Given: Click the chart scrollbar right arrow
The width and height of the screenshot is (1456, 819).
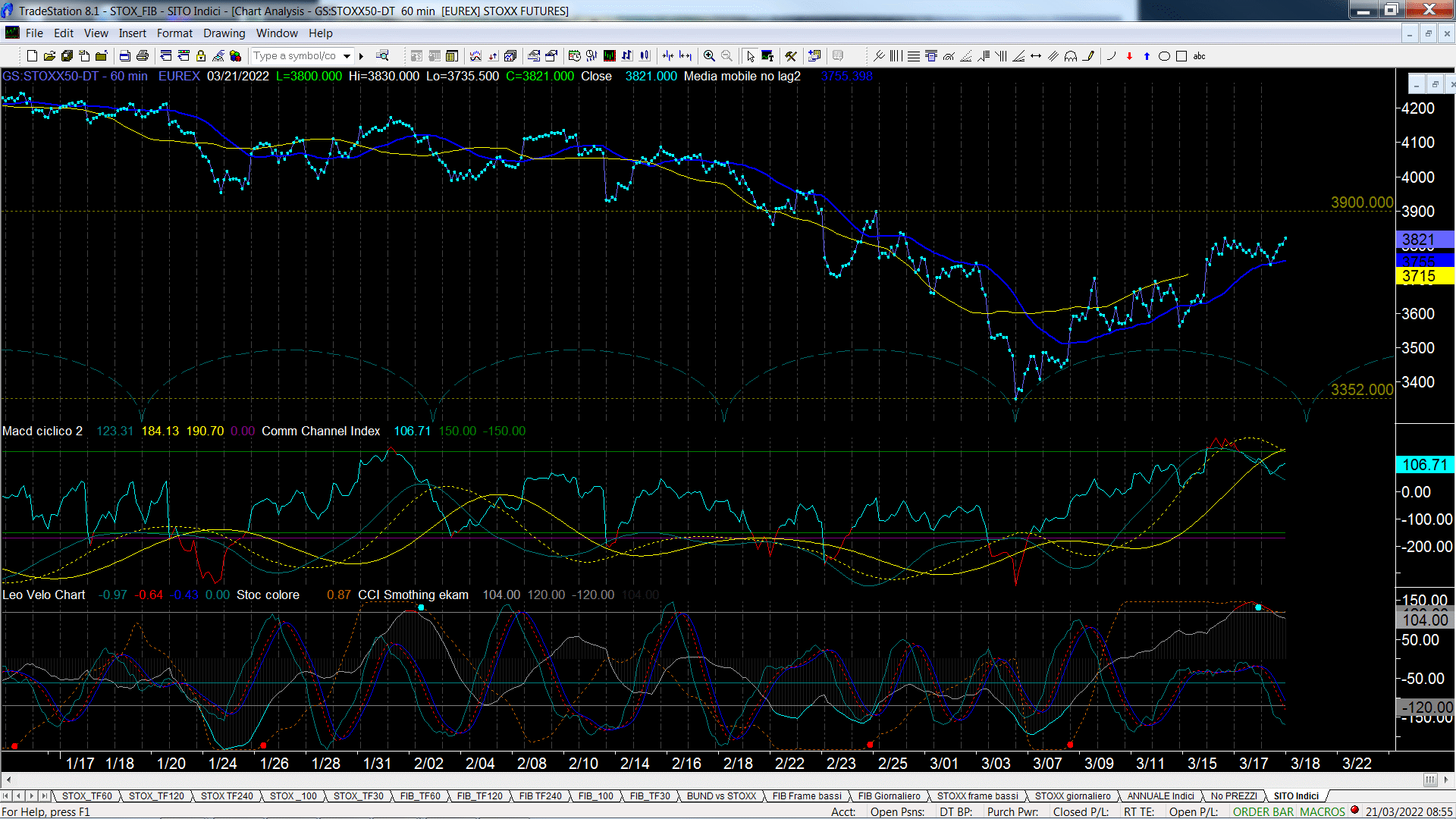Looking at the screenshot, I should (x=1447, y=780).
